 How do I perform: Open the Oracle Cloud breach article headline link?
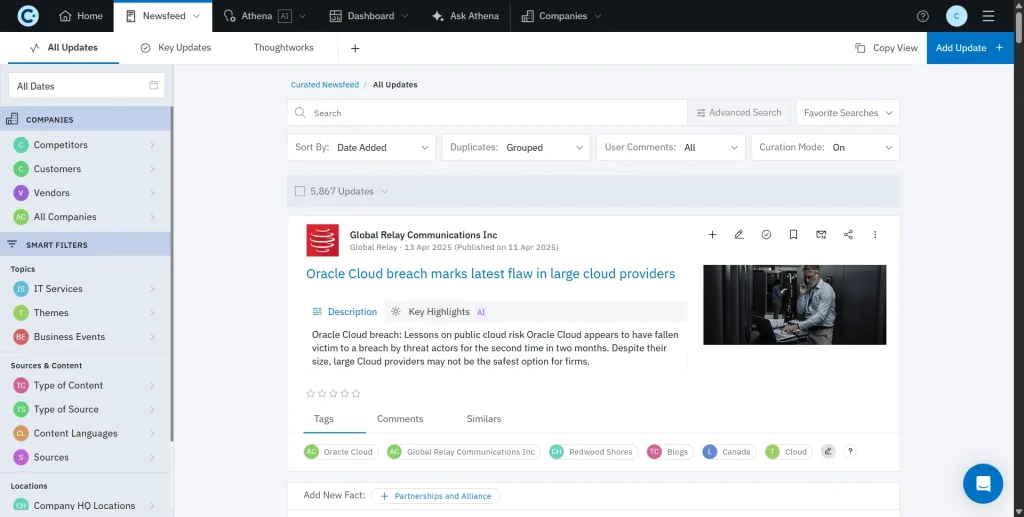(490, 274)
